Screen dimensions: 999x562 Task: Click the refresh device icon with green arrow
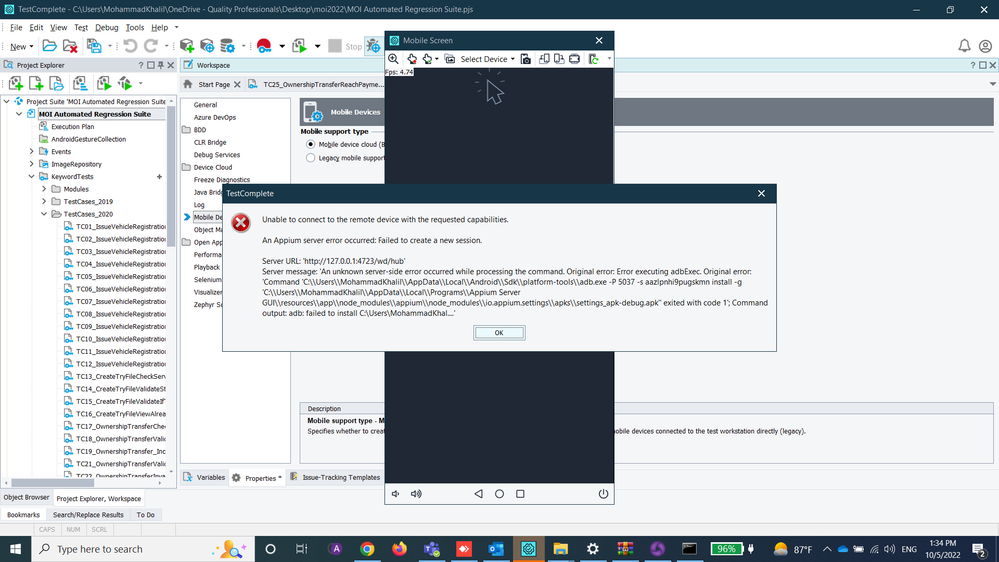tap(594, 59)
